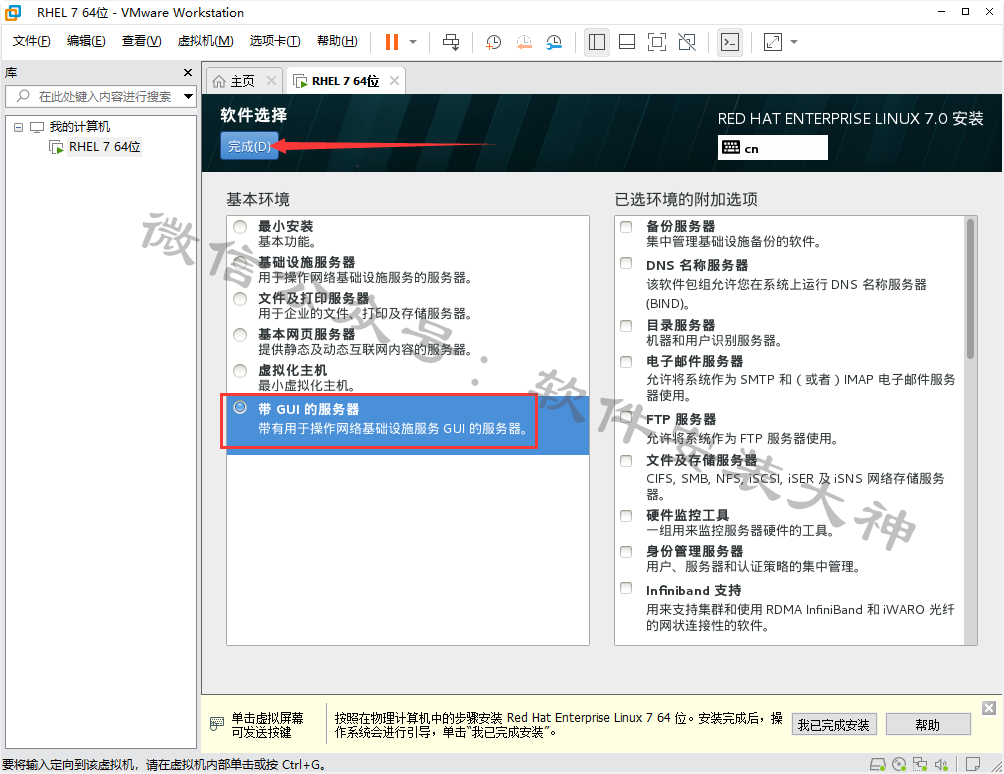Select the 文件及打印服务器 radio button
The width and height of the screenshot is (1004, 774).
[x=240, y=299]
